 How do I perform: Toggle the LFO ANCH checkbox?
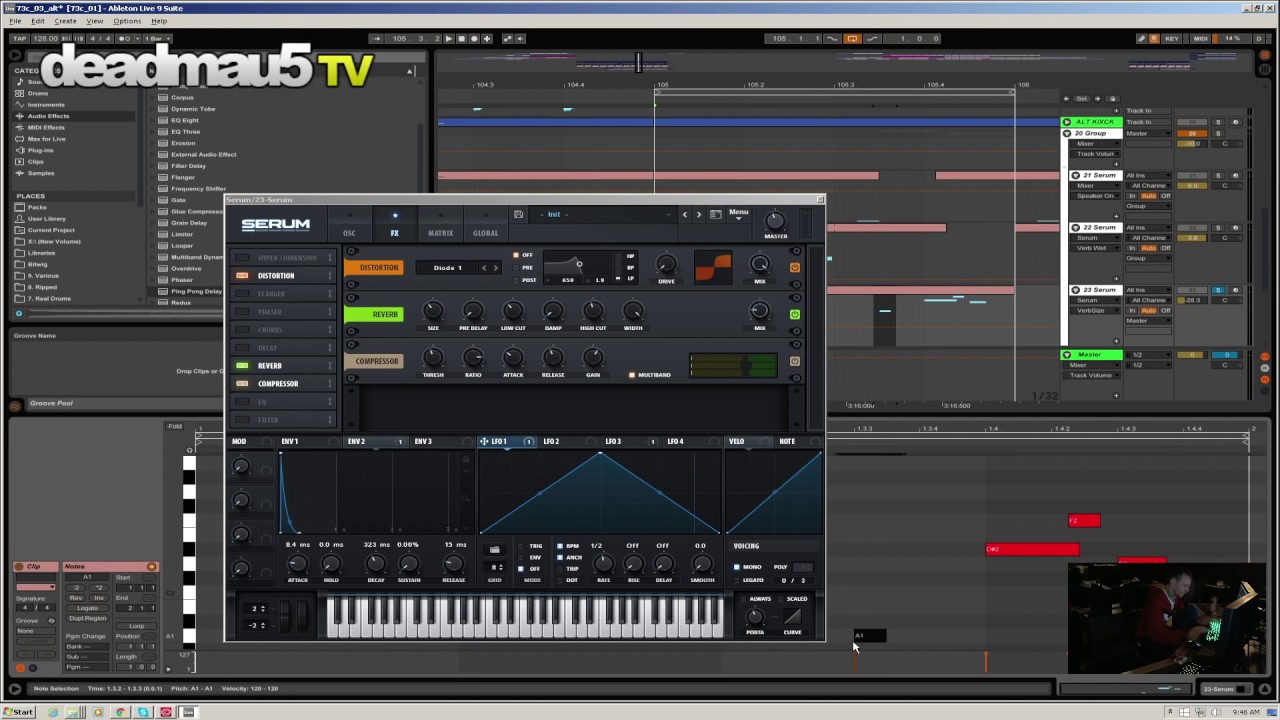click(x=560, y=557)
